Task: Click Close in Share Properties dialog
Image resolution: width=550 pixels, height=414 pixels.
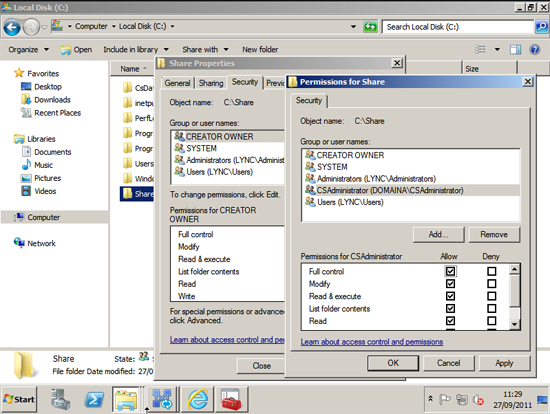Action: pos(261,366)
